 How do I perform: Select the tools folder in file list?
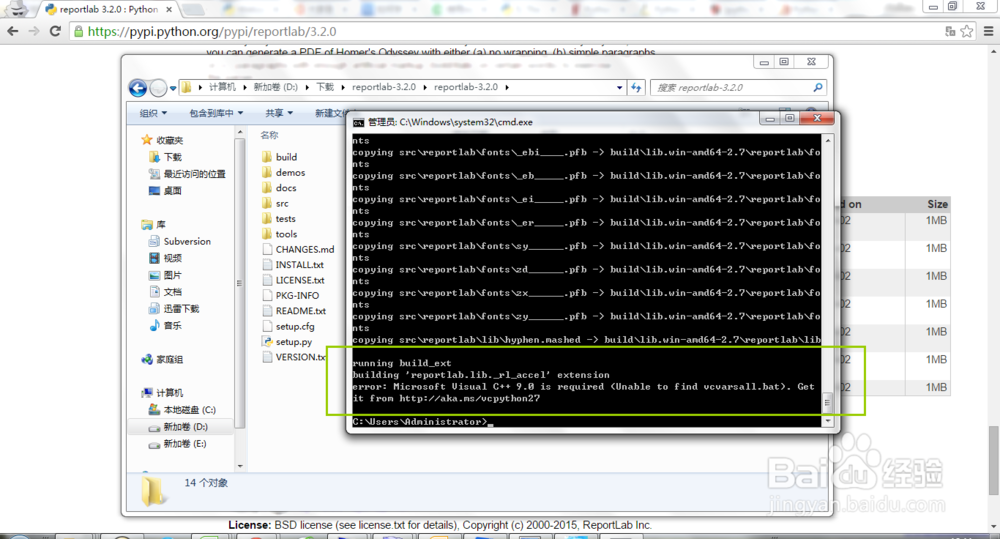coord(286,234)
